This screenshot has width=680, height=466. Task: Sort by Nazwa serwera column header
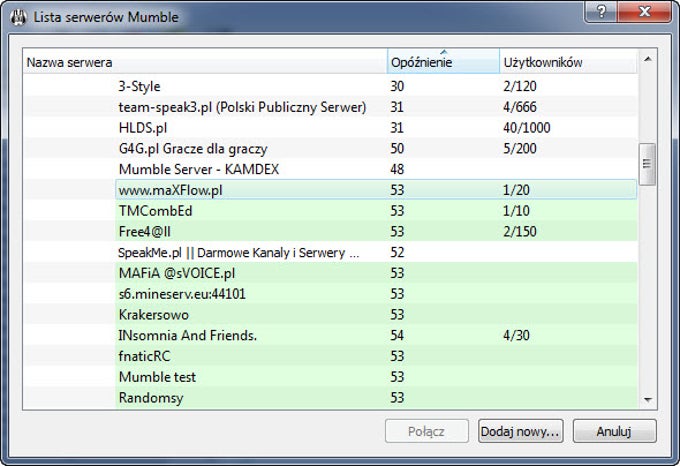[205, 62]
